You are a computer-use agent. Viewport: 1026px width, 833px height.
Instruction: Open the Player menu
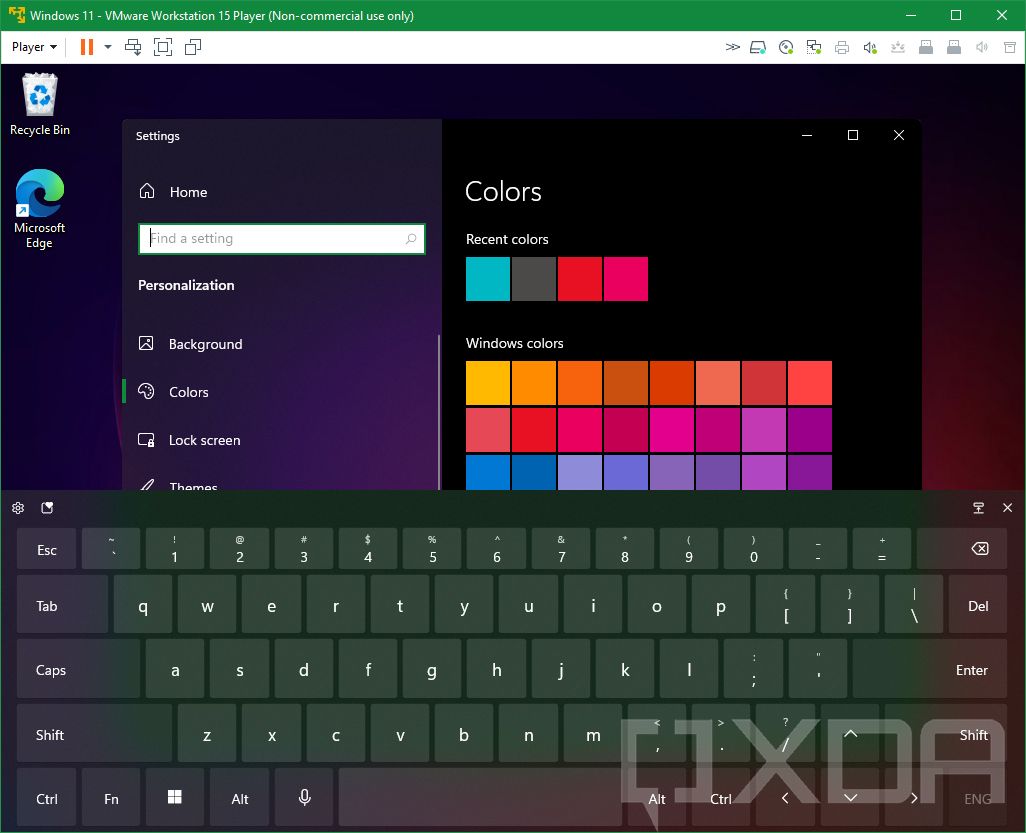34,47
